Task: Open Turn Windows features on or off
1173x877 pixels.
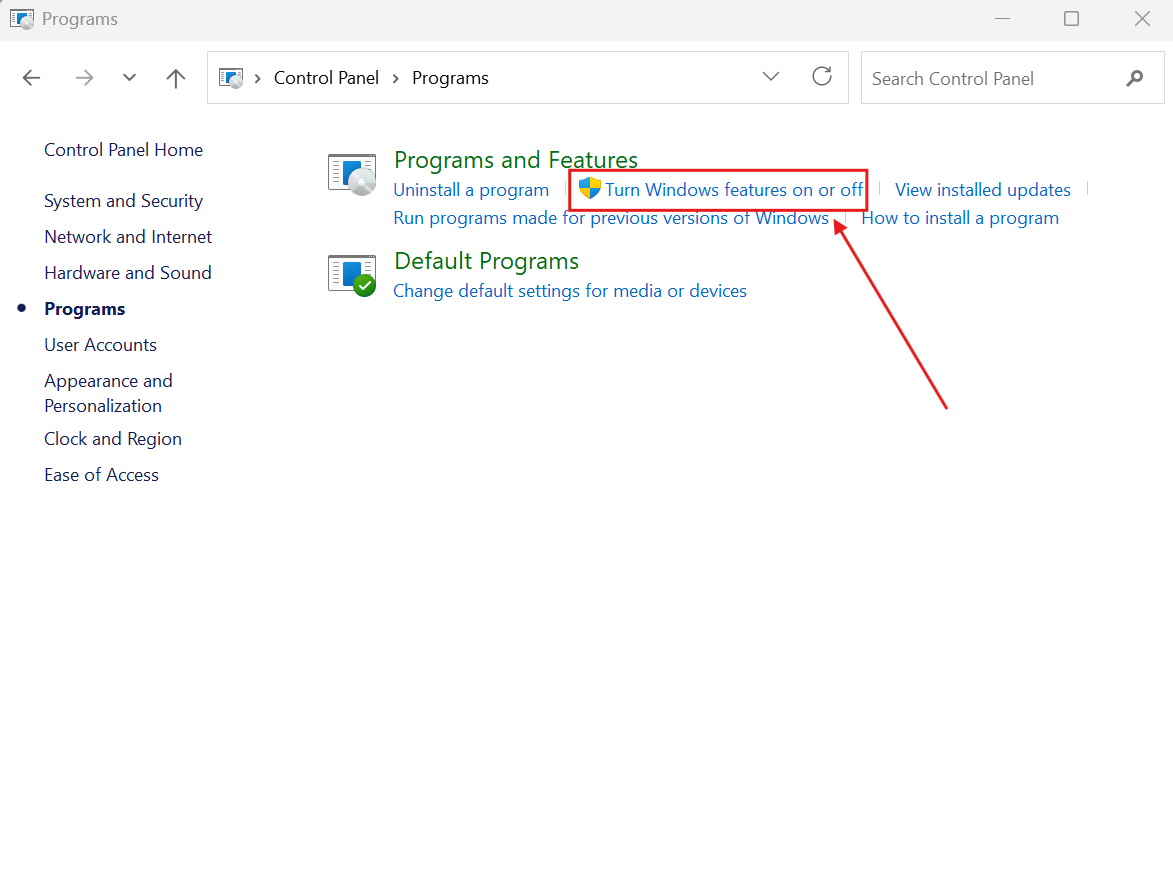Action: [734, 190]
